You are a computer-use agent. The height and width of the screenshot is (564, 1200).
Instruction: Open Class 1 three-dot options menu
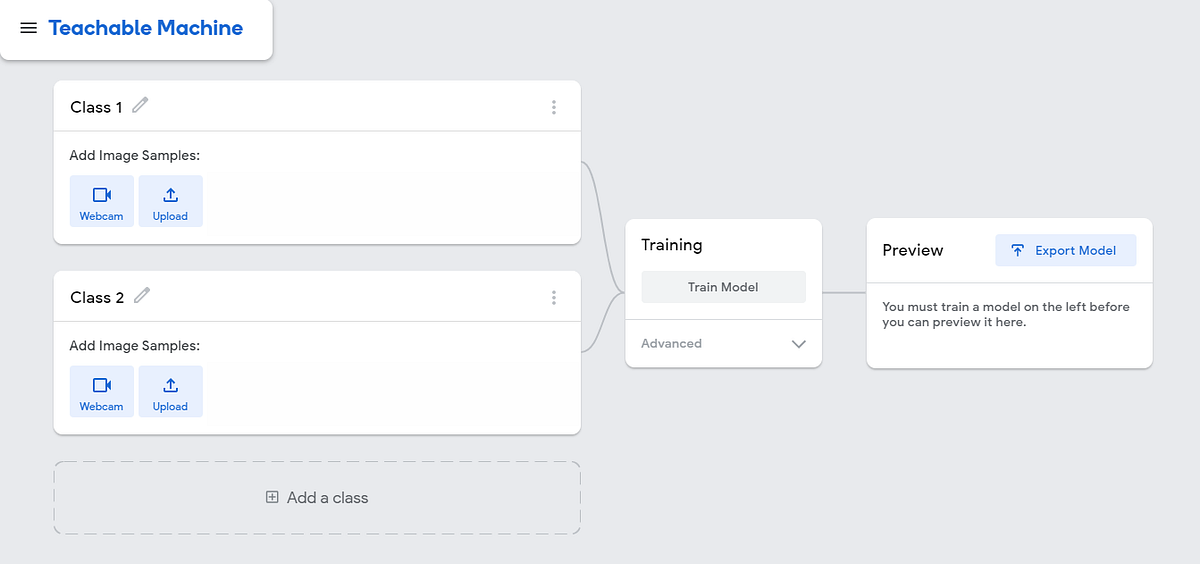(x=554, y=107)
